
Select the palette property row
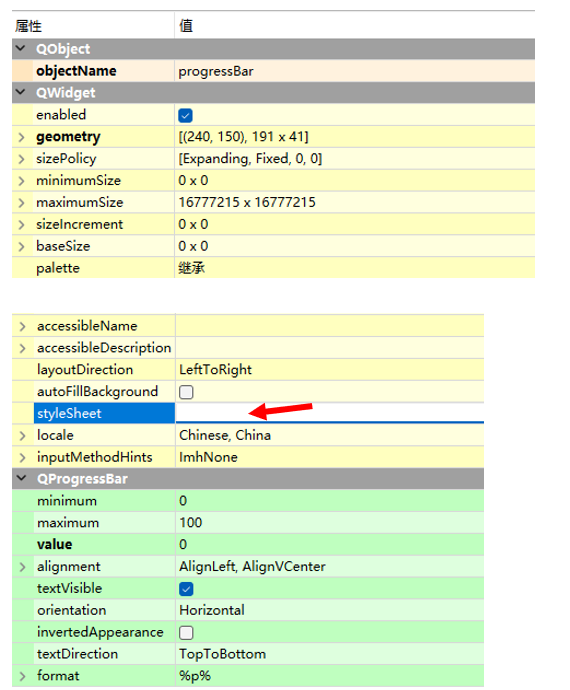pyautogui.click(x=273, y=268)
